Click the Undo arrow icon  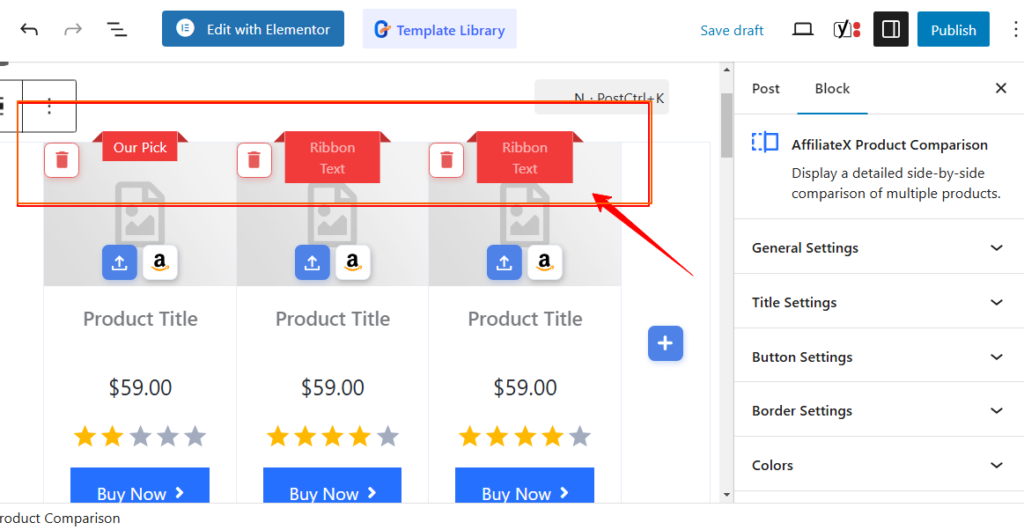click(29, 29)
